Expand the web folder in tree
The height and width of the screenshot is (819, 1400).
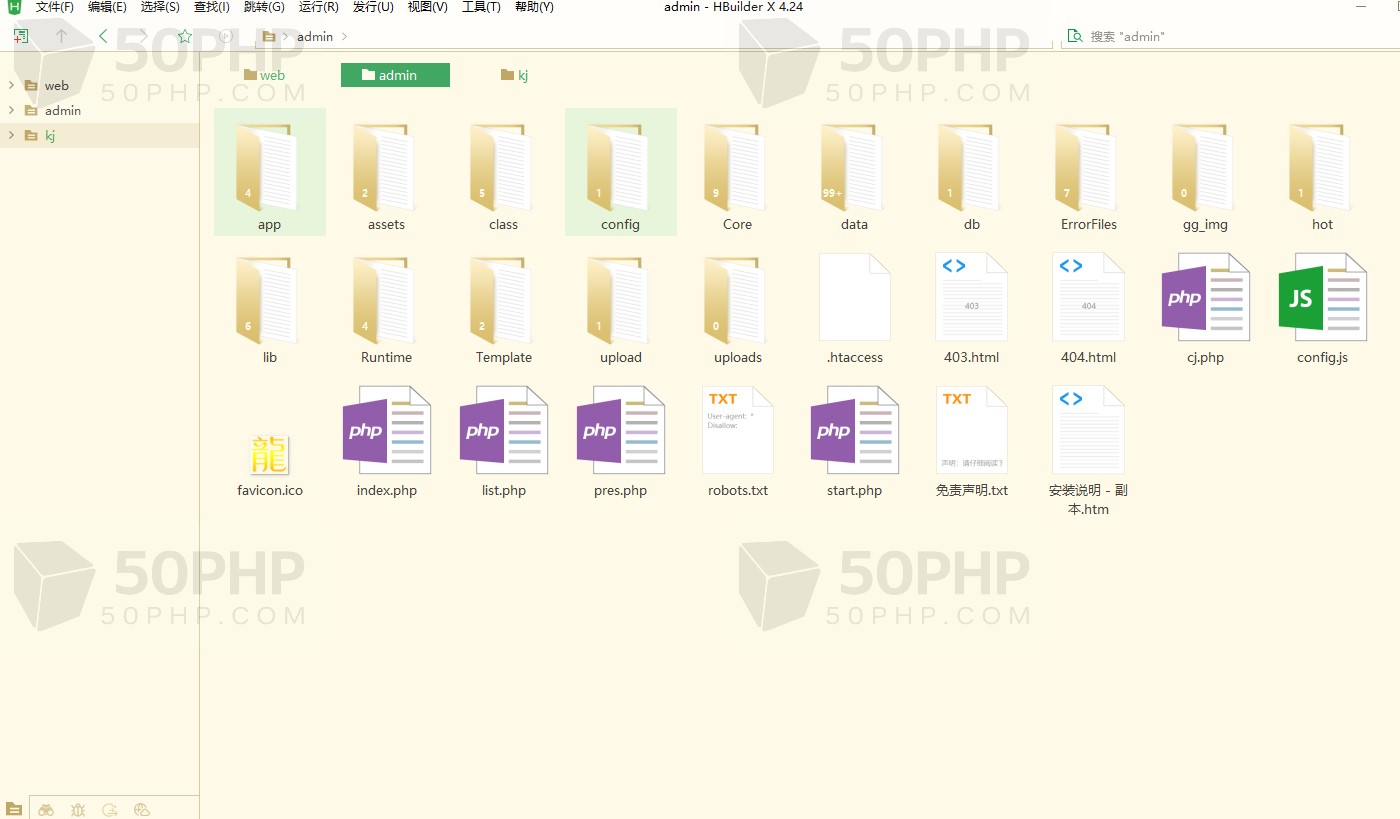click(12, 85)
